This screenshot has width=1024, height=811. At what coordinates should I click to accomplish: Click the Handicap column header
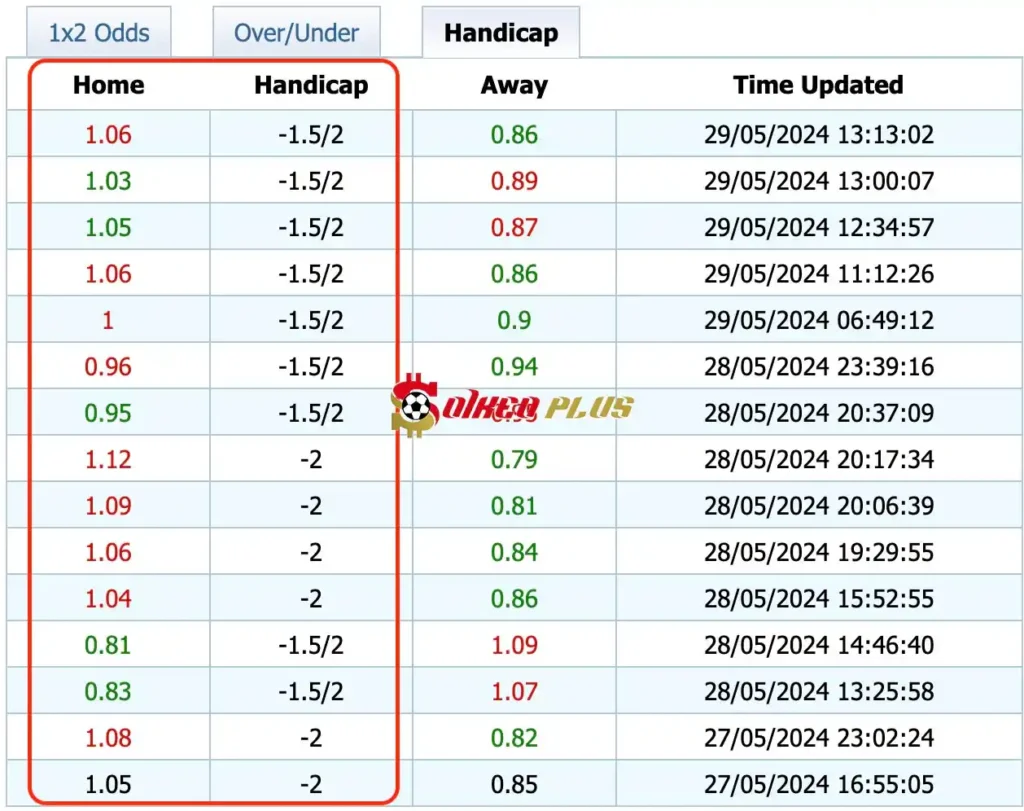coord(311,86)
